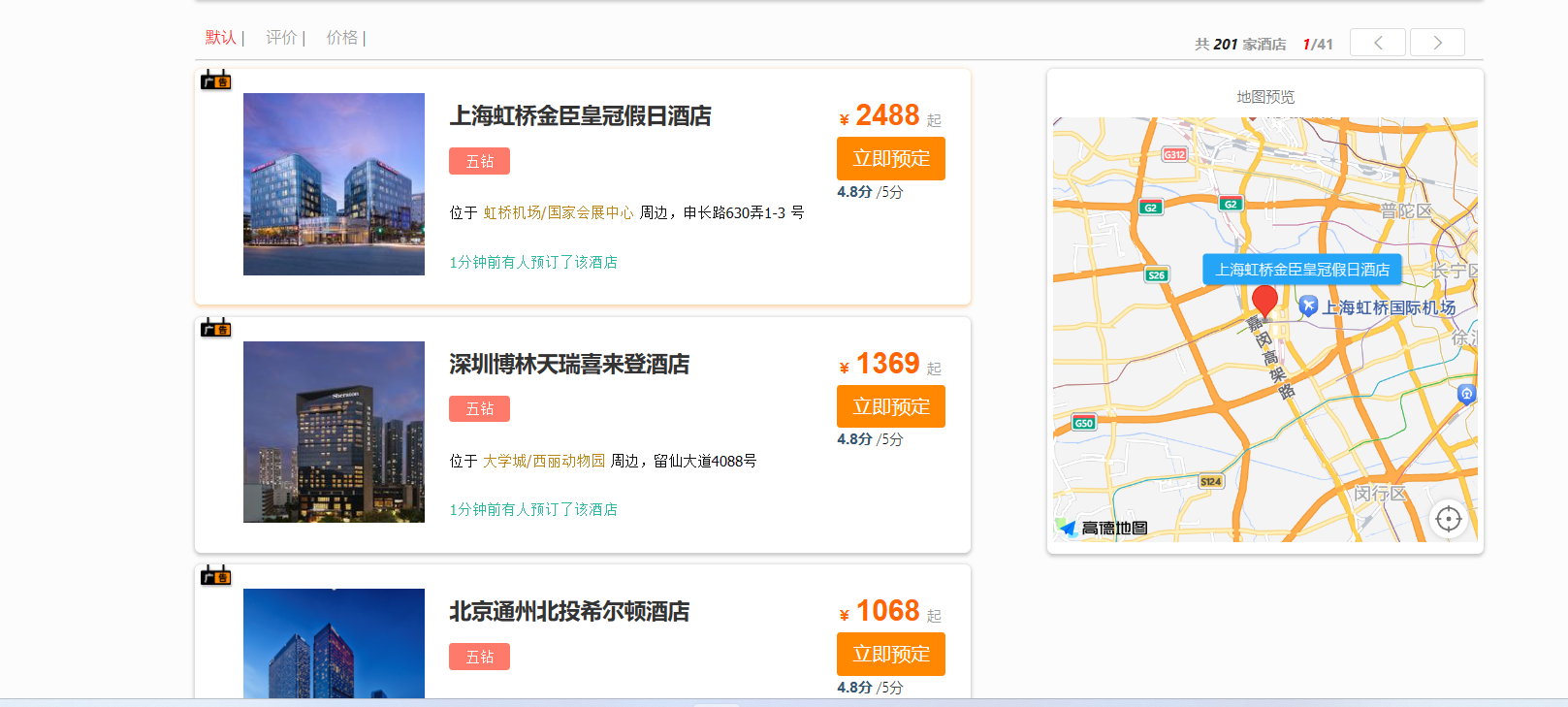Click 上海虹桥国际机场 airport icon on map
This screenshot has height=707, width=1568.
(1308, 306)
